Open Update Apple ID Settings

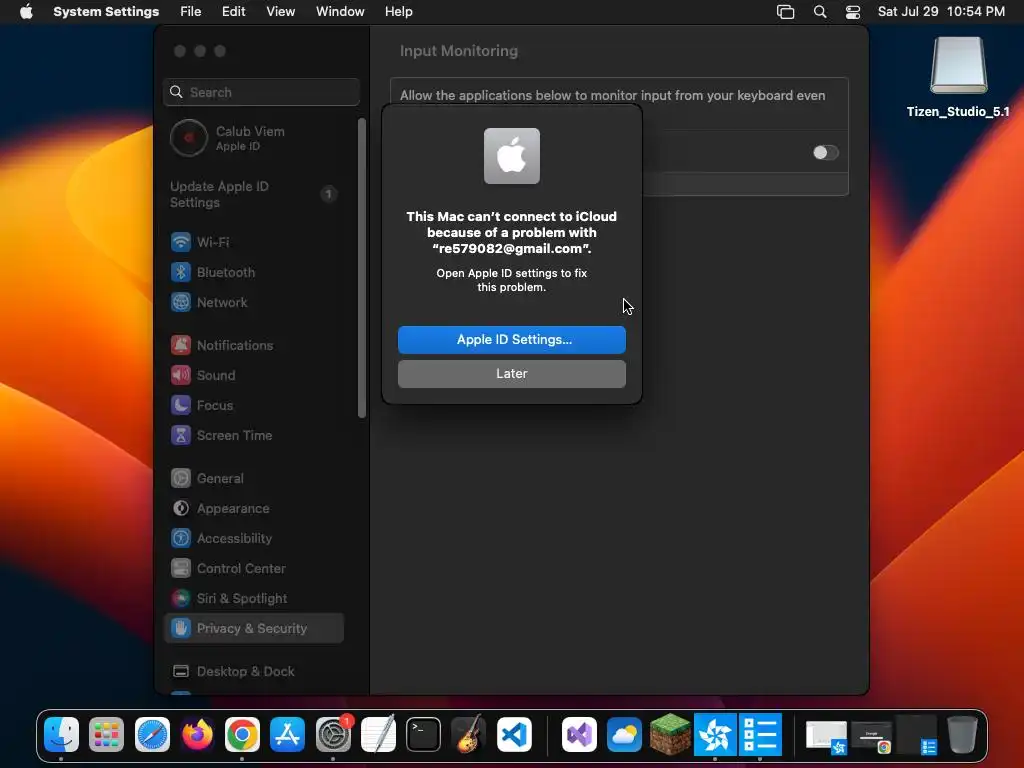pyautogui.click(x=253, y=194)
